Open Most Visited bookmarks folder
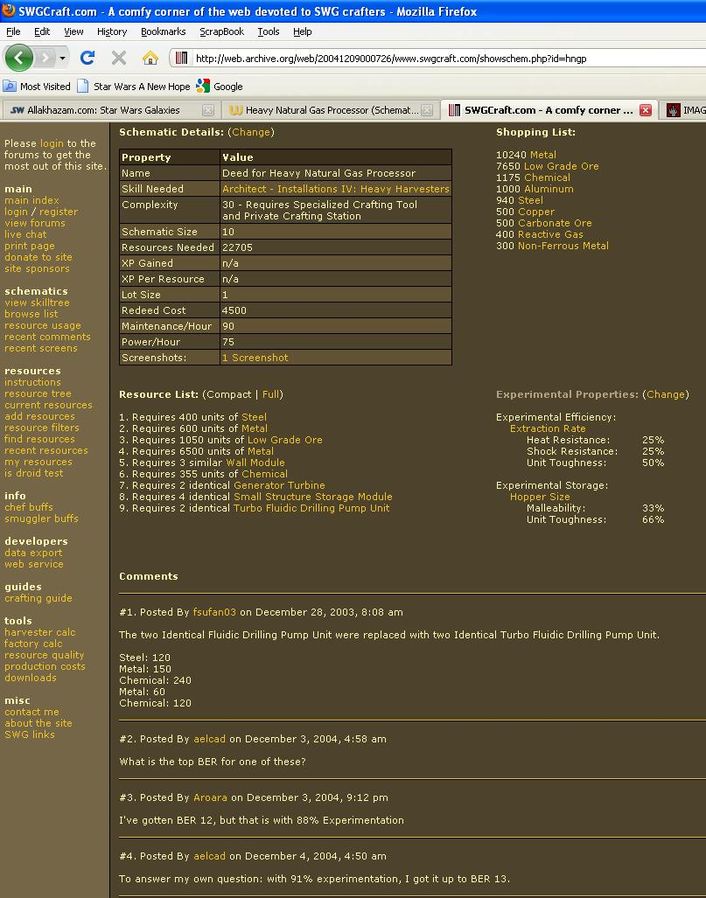The height and width of the screenshot is (898, 706). (x=38, y=86)
